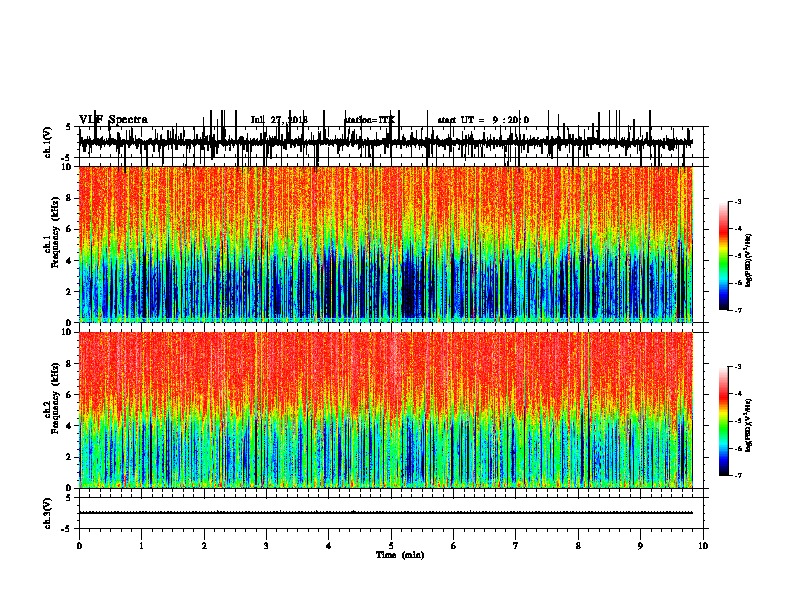Click the ch.1 spectrogram panel
Image resolution: width=792 pixels, height=612 pixels.
(386, 244)
